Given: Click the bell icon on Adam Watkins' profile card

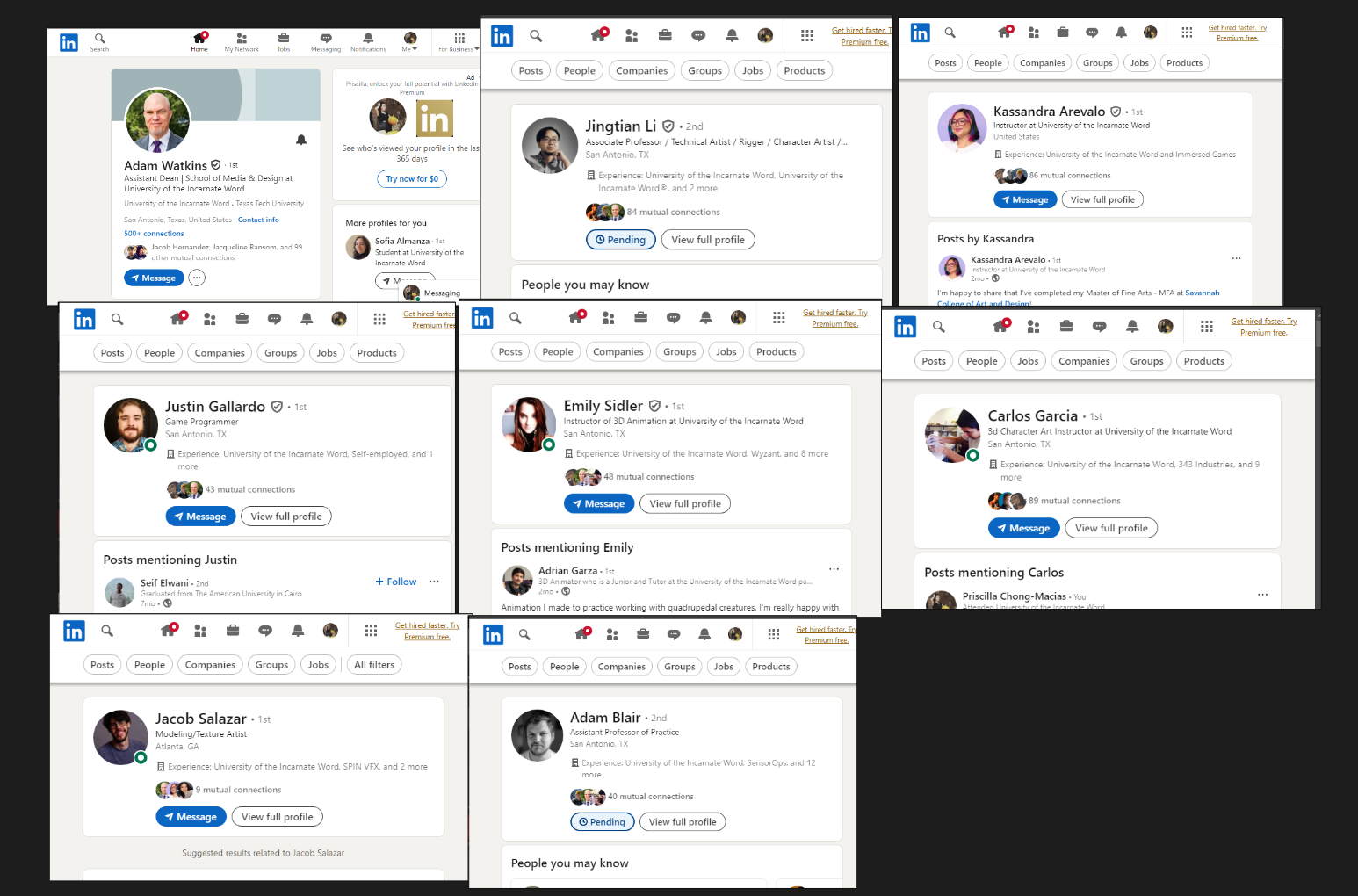Looking at the screenshot, I should 301,140.
